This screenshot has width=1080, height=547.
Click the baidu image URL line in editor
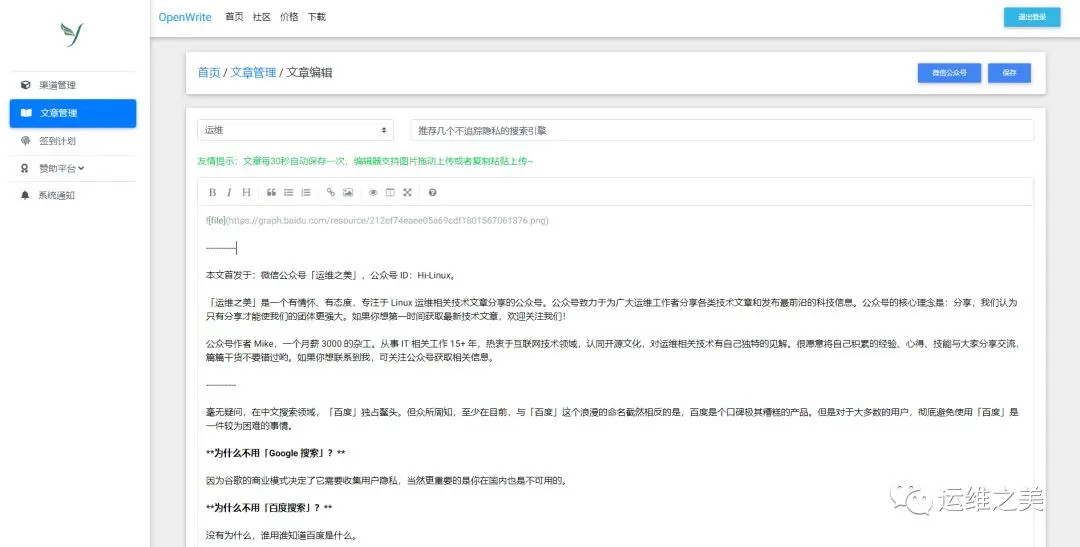(377, 220)
